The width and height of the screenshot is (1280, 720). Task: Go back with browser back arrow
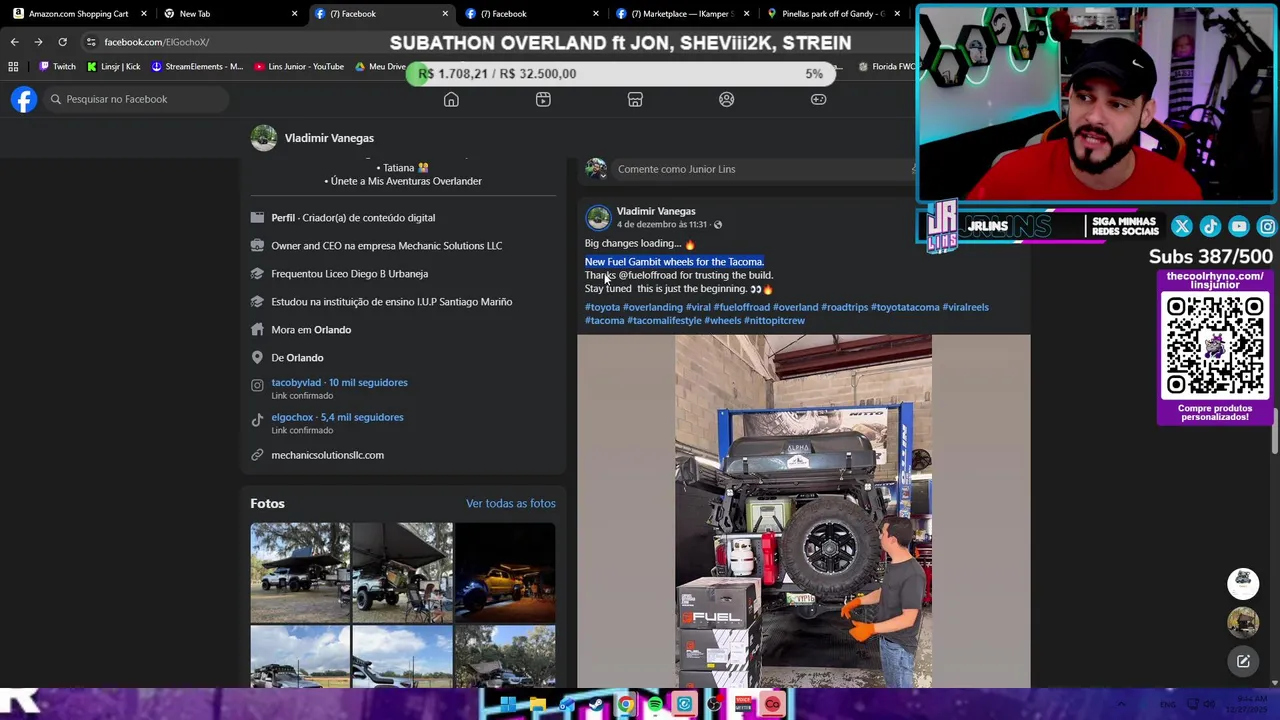(x=14, y=42)
